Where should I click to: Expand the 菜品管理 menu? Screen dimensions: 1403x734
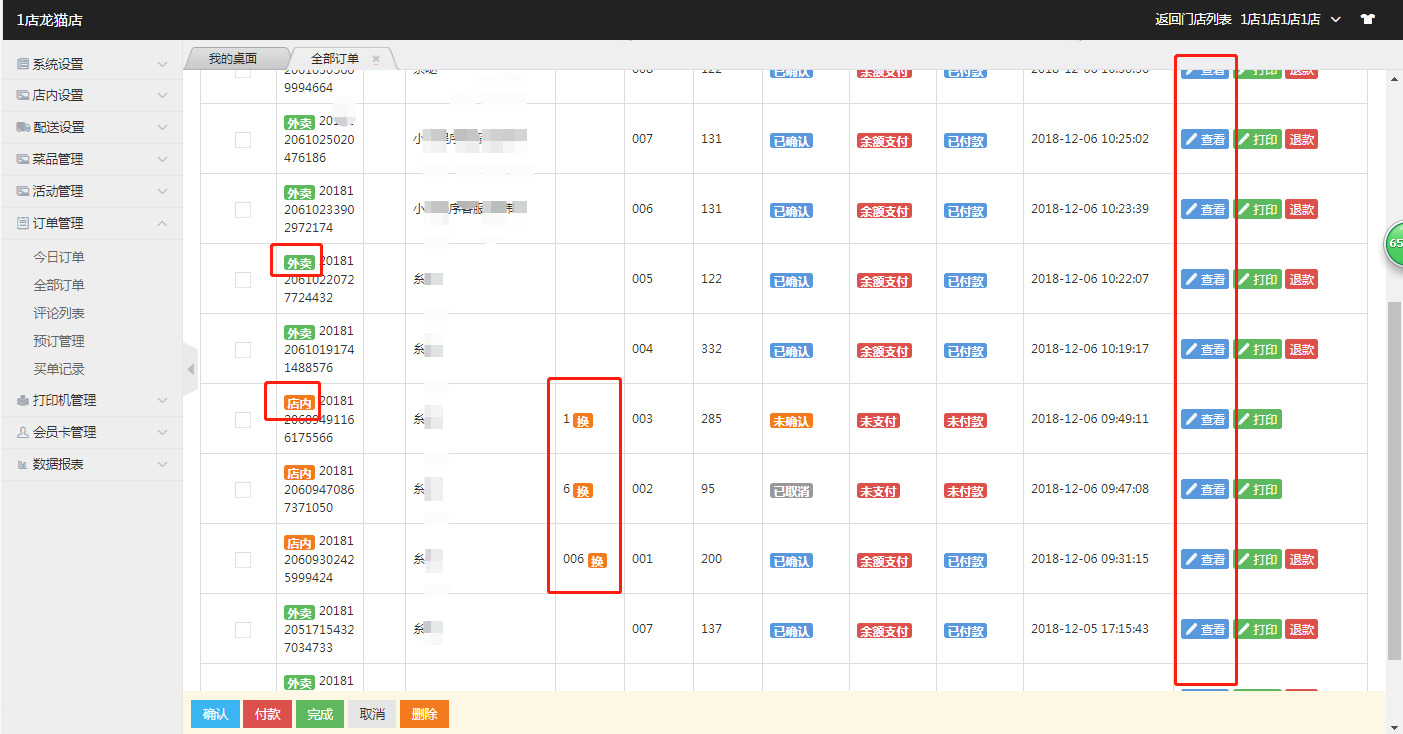coord(92,159)
